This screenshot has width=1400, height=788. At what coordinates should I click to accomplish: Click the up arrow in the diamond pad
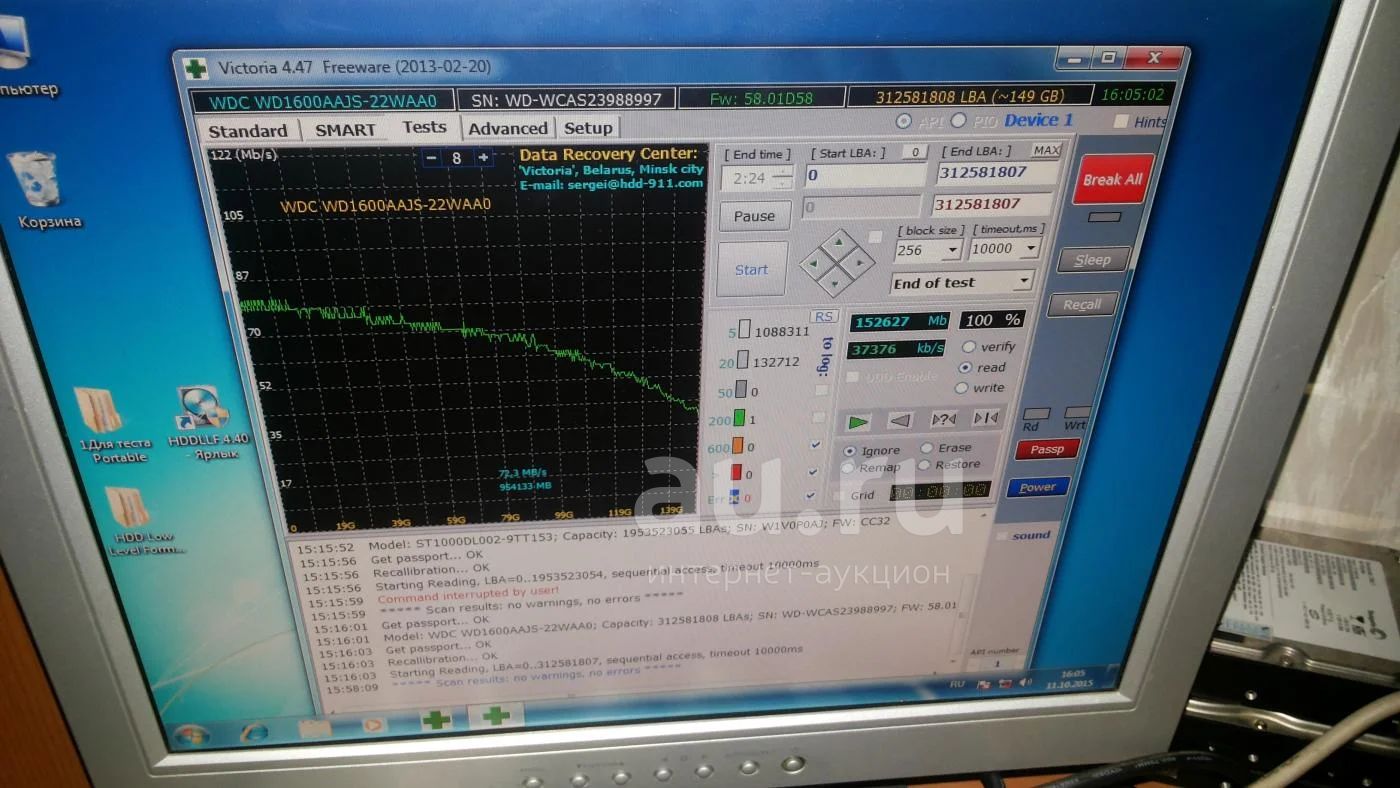click(838, 244)
